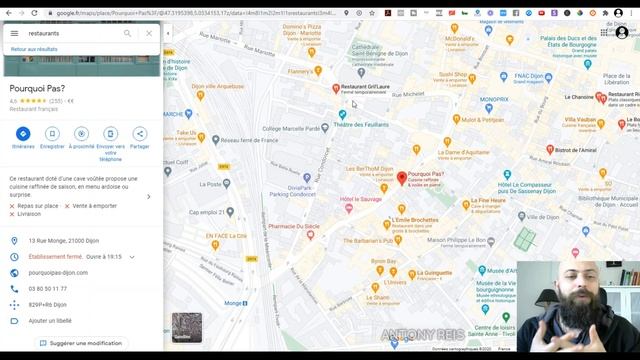Screen dimensions: 640x360
Task: Click address 13 Rue Monge, 21000 Dijon
Action: [64, 241]
